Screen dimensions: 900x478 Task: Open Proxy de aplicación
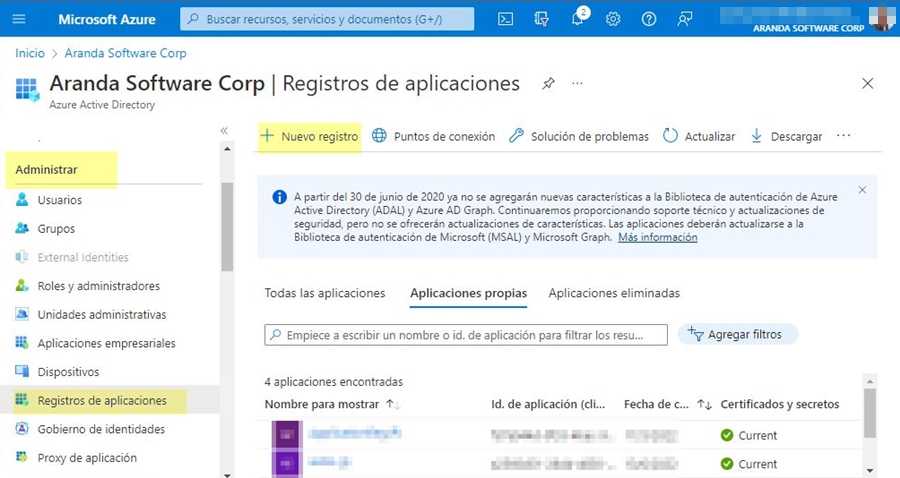click(87, 458)
